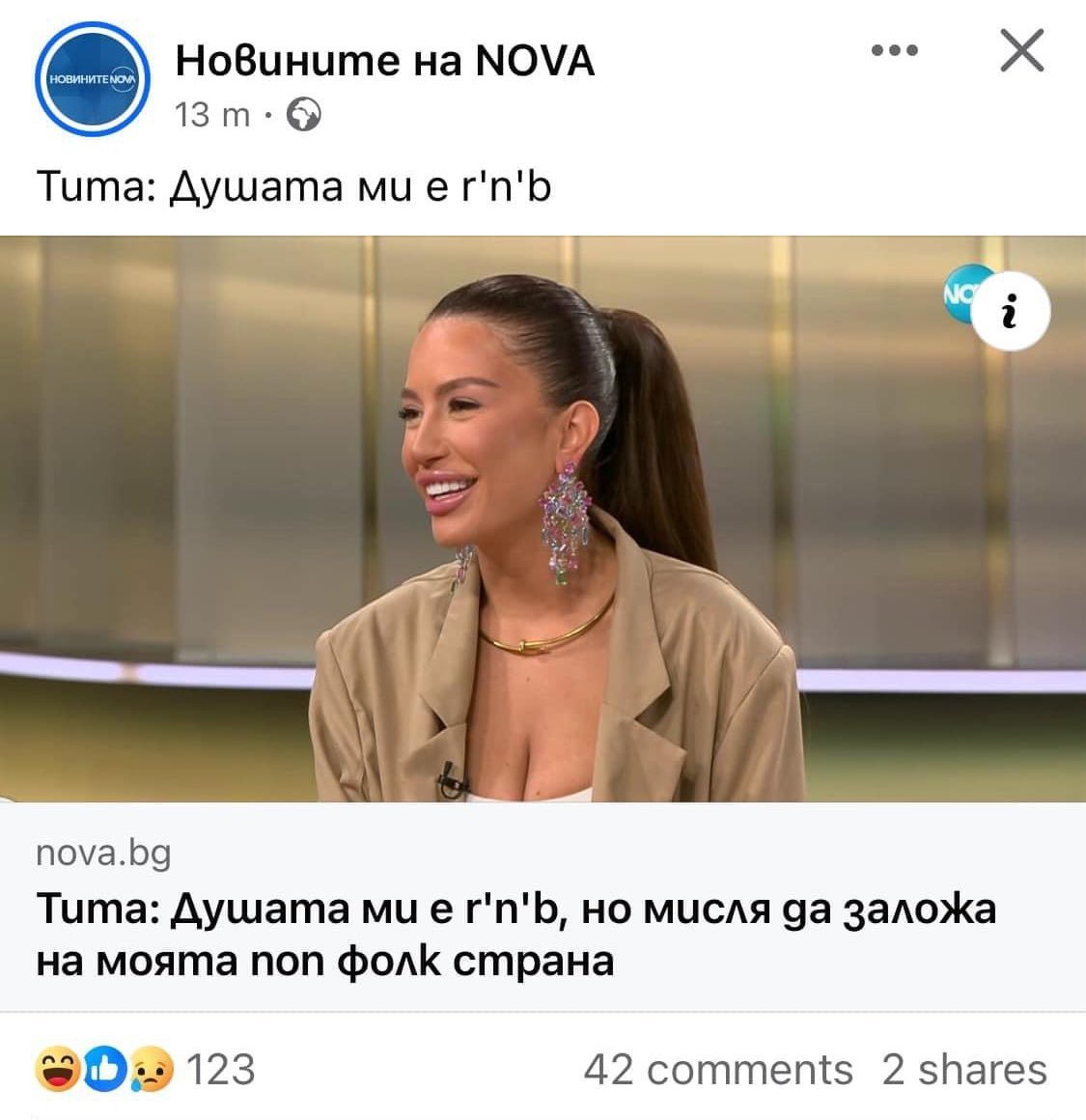Click the blue Like reaction icon

point(104,1069)
